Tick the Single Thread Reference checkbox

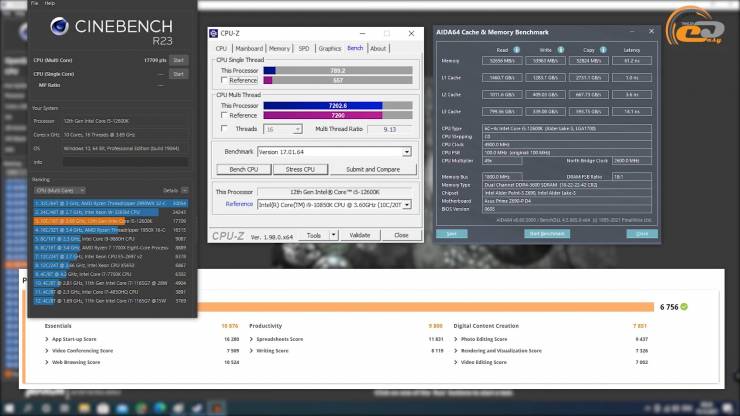(x=224, y=80)
